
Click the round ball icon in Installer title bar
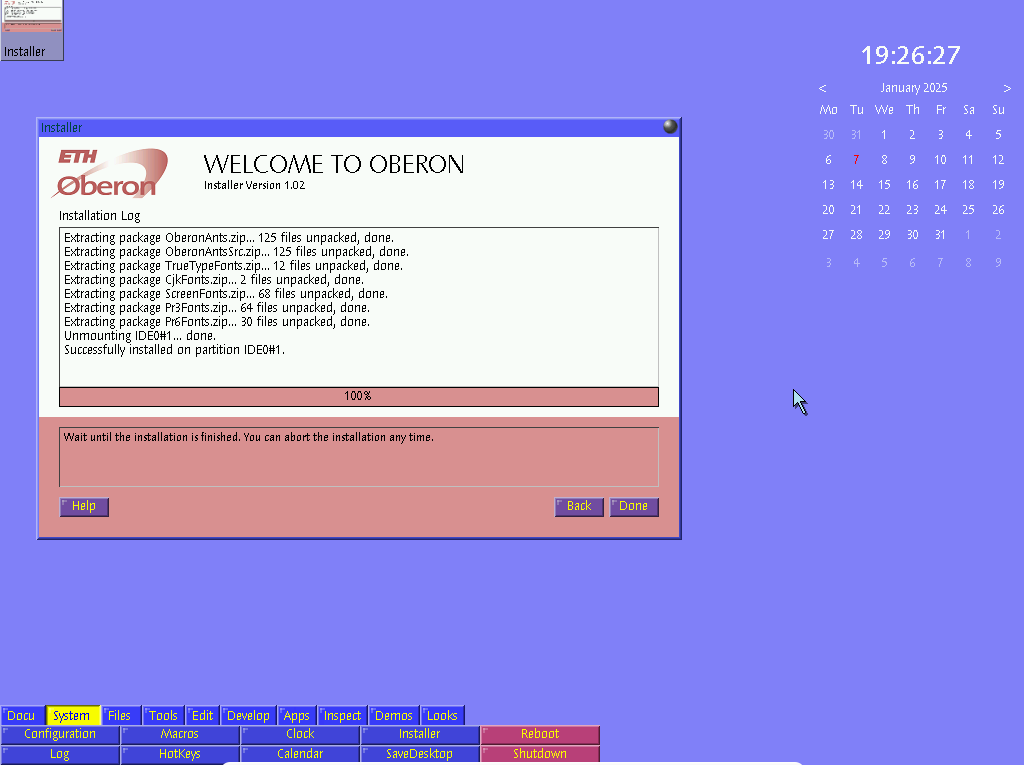pos(669,127)
